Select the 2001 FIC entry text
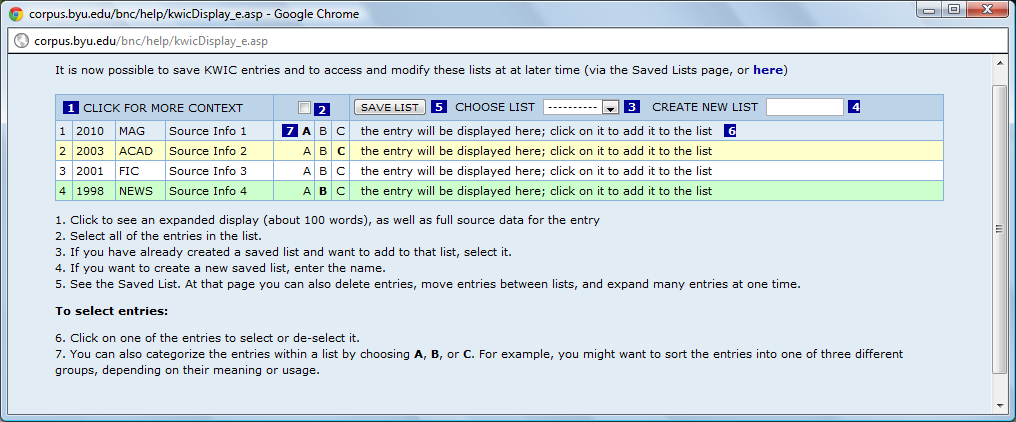The width and height of the screenshot is (1016, 422). (x=537, y=171)
